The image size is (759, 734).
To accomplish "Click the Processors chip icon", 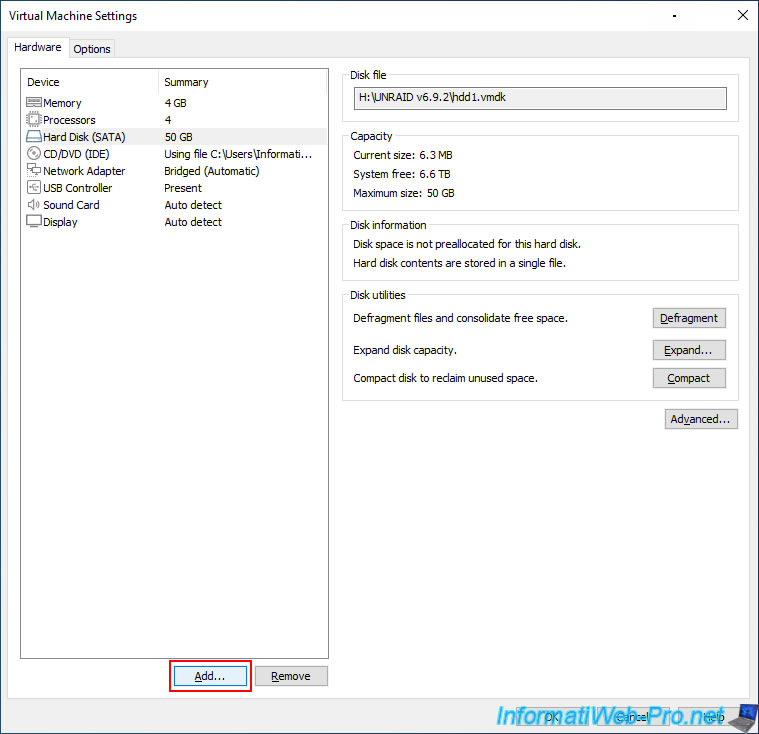I will coord(33,120).
